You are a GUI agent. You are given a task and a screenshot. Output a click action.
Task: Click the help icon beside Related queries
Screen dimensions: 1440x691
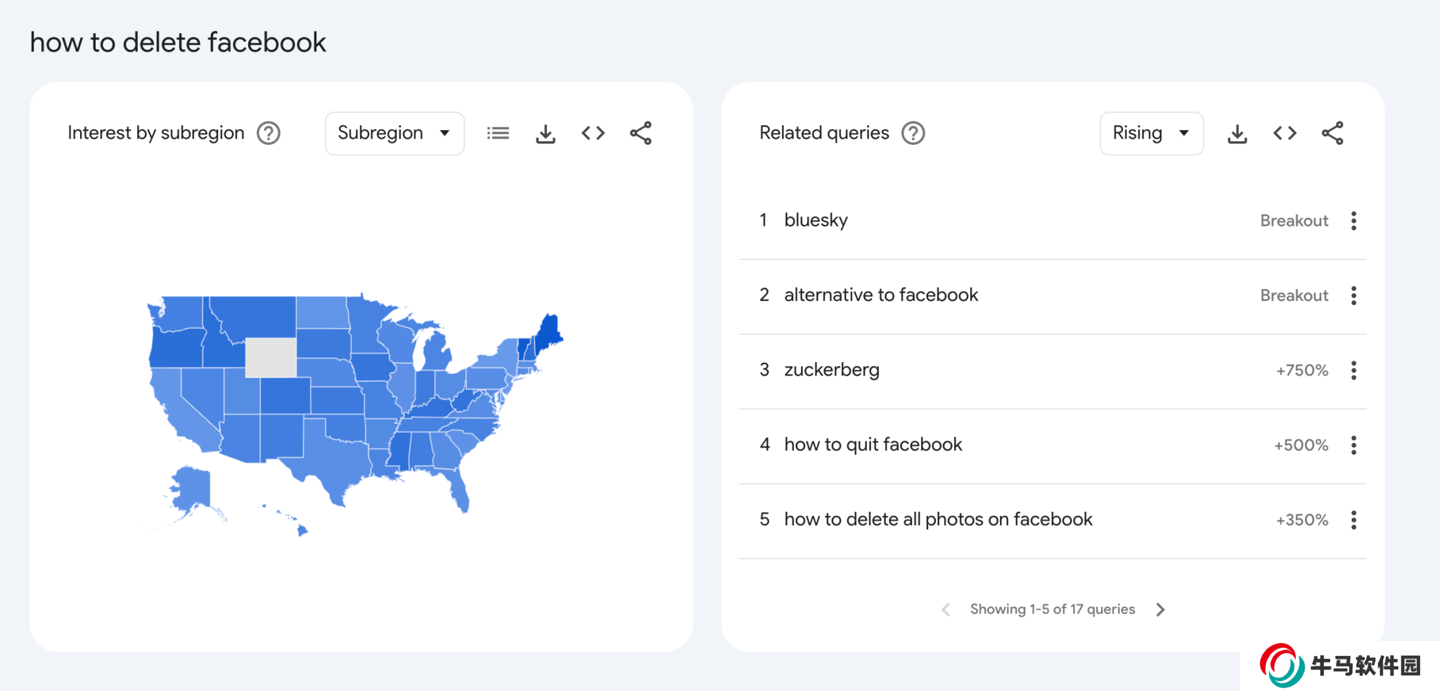tap(913, 133)
